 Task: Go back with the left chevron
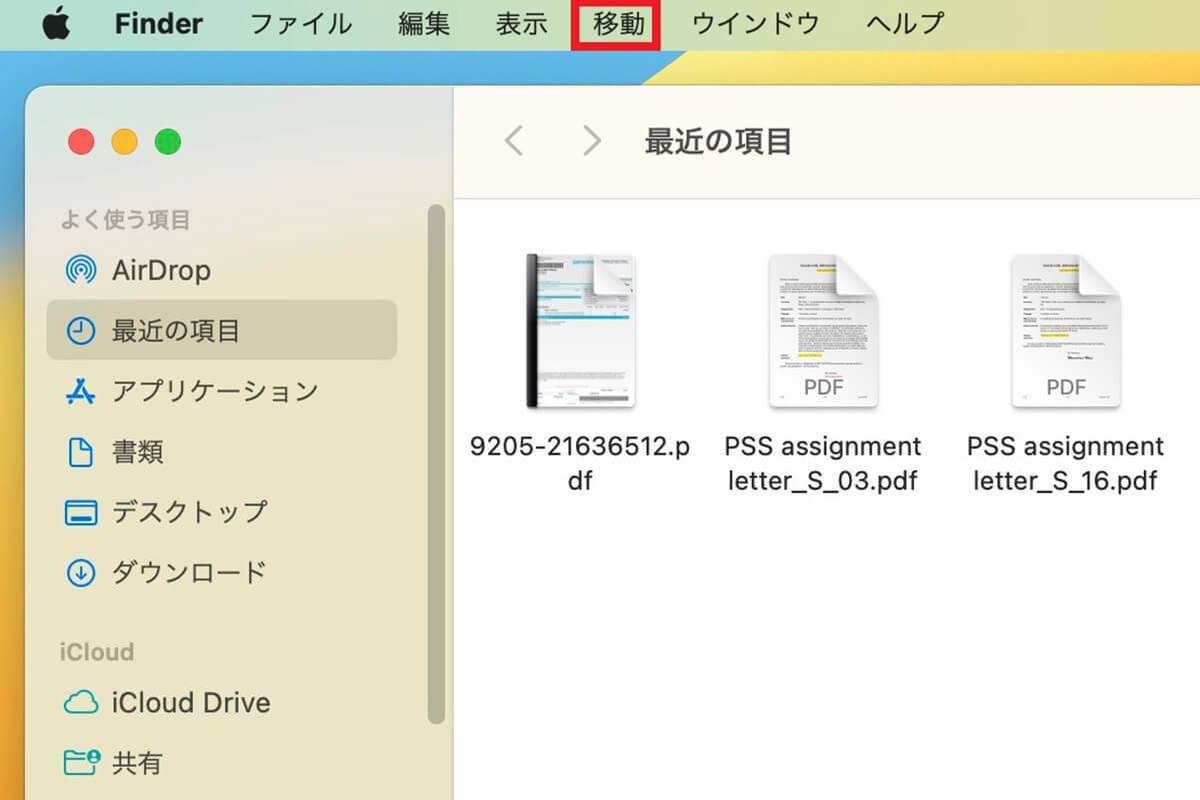[x=514, y=141]
